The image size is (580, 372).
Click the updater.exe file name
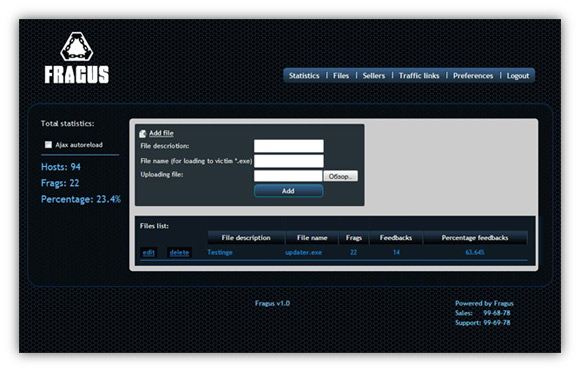click(303, 252)
